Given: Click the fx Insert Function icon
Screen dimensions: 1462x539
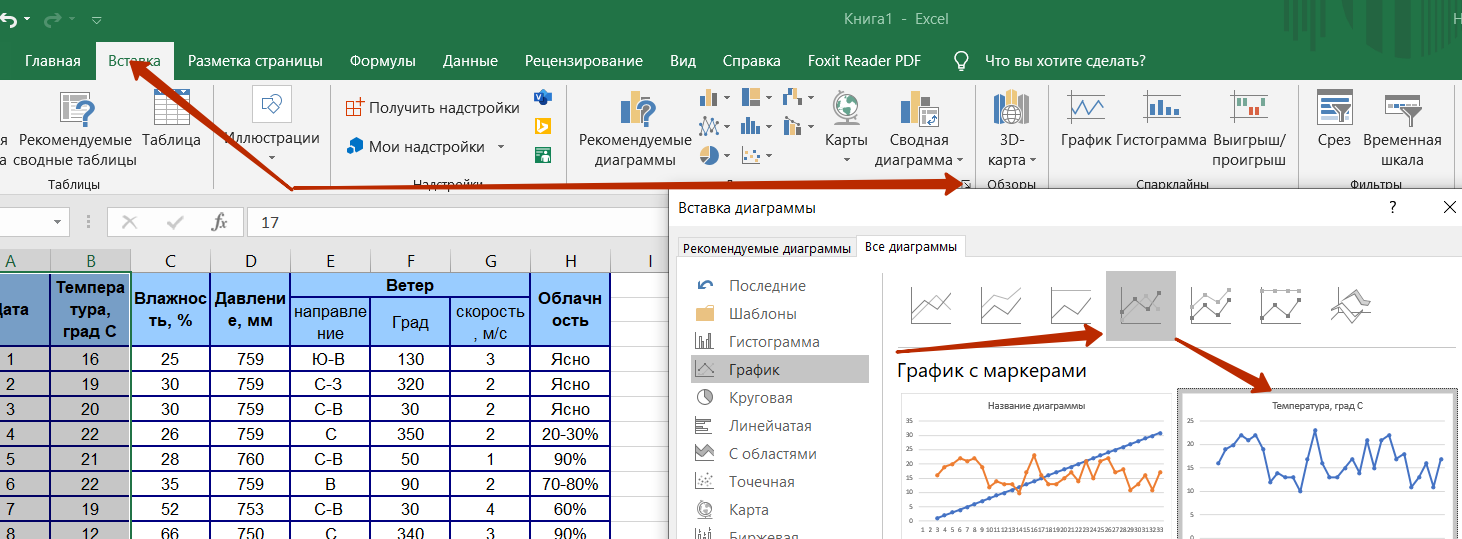Looking at the screenshot, I should (x=220, y=222).
